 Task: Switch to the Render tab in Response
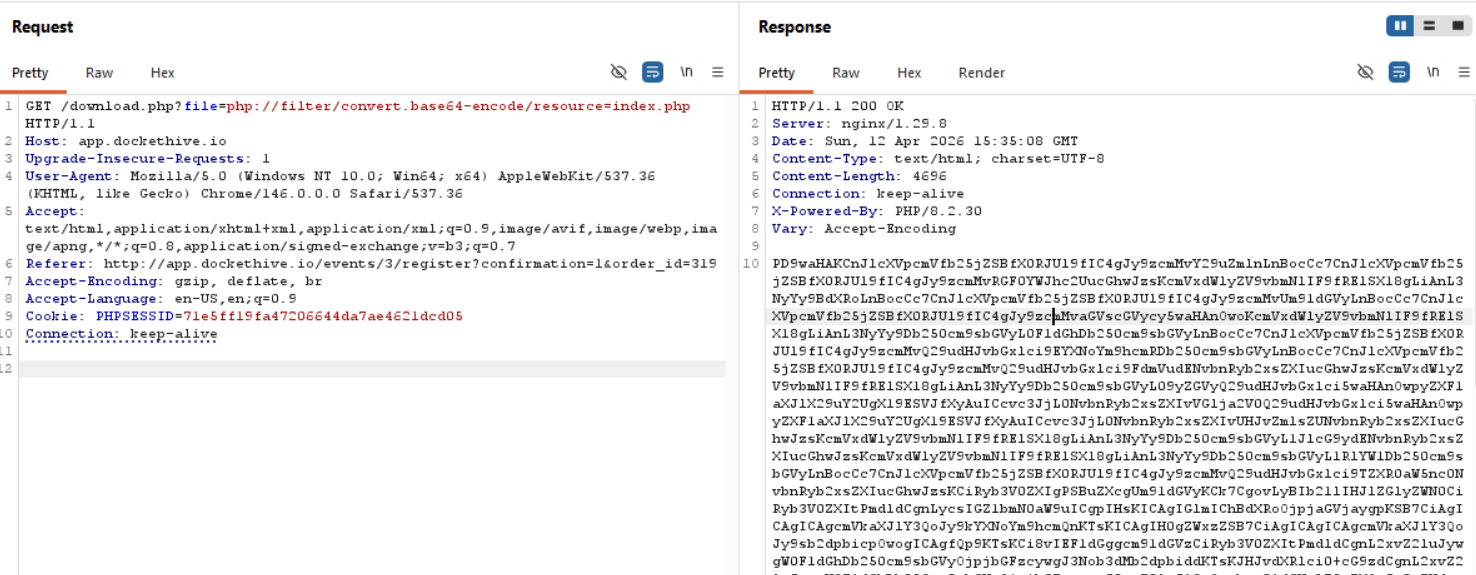(981, 73)
